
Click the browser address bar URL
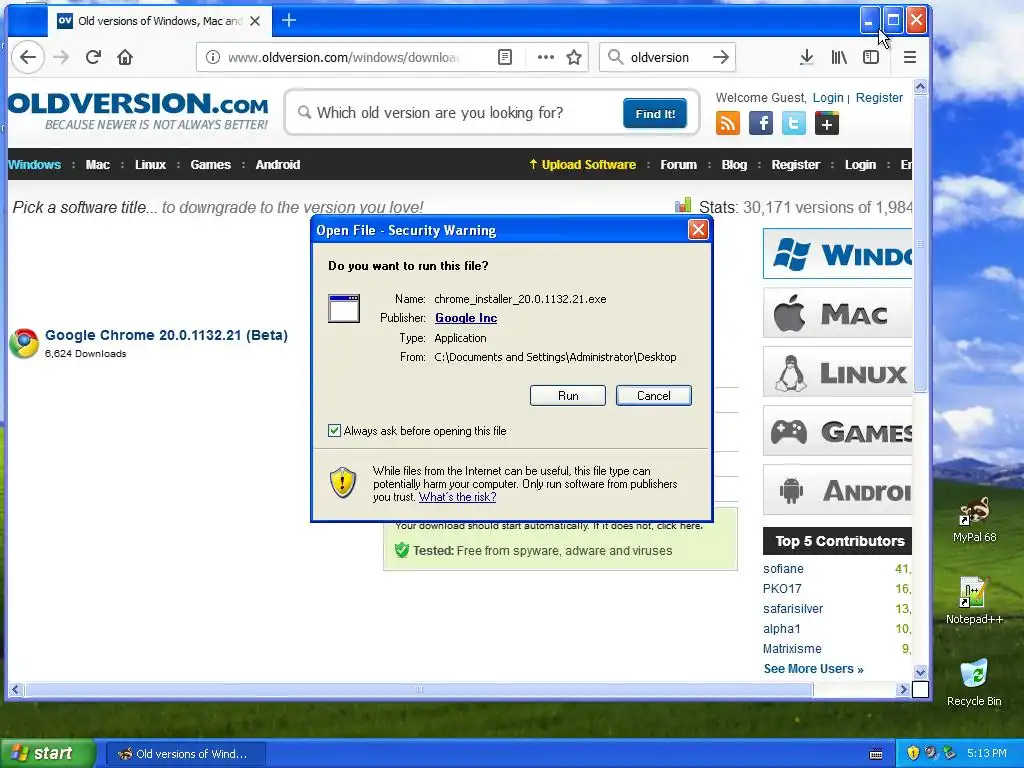pos(343,57)
